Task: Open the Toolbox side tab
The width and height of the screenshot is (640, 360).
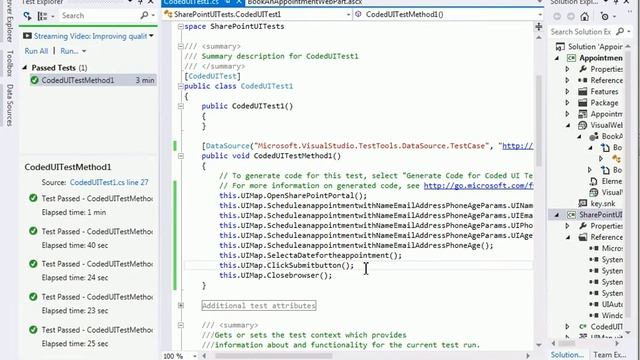Action: pos(9,63)
